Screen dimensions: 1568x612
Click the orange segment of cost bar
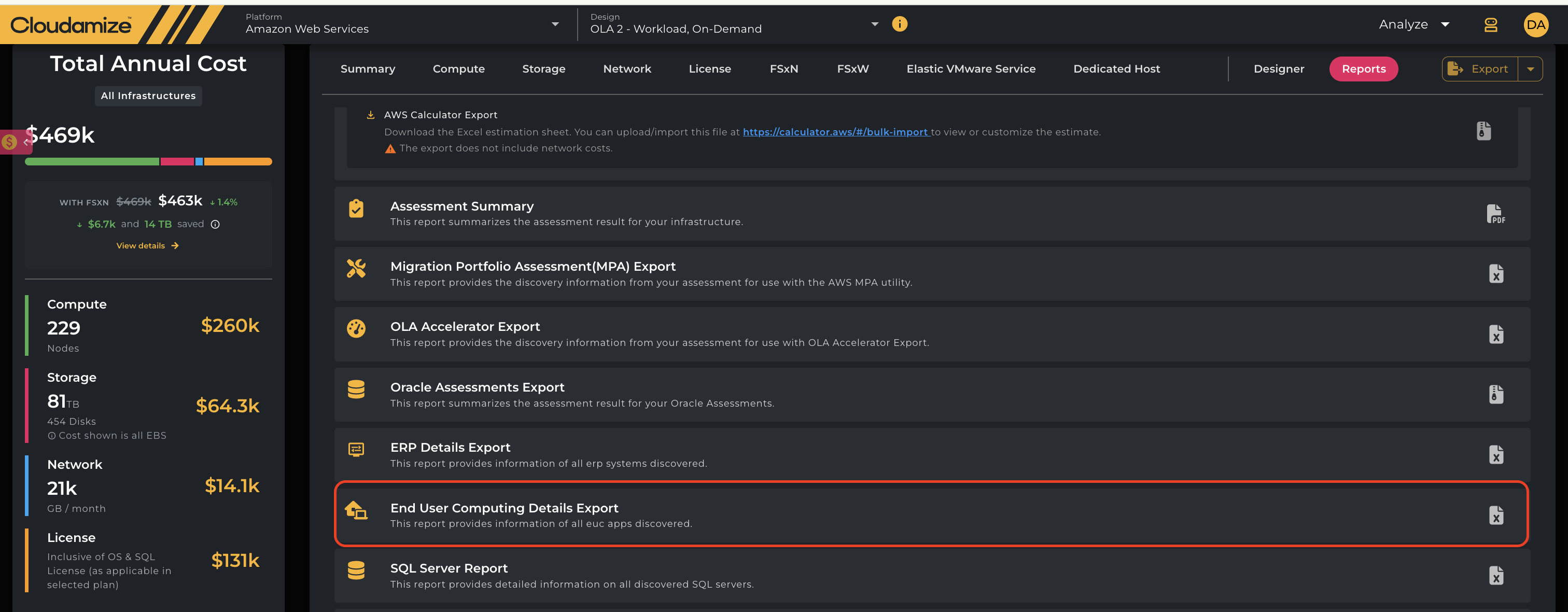tap(238, 161)
